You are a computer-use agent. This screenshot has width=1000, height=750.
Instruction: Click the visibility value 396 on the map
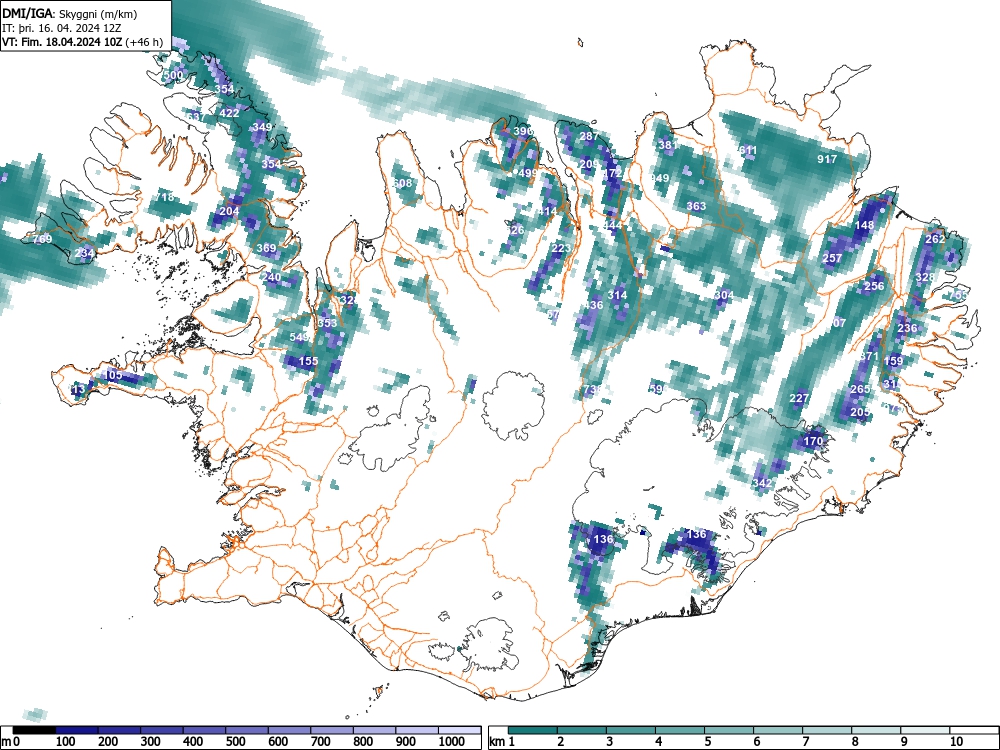523,131
